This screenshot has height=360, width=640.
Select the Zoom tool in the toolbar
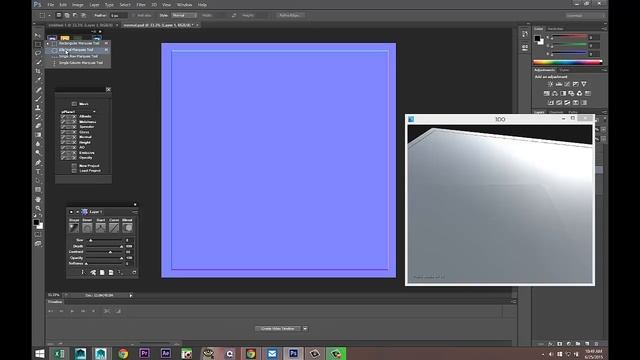coord(38,208)
